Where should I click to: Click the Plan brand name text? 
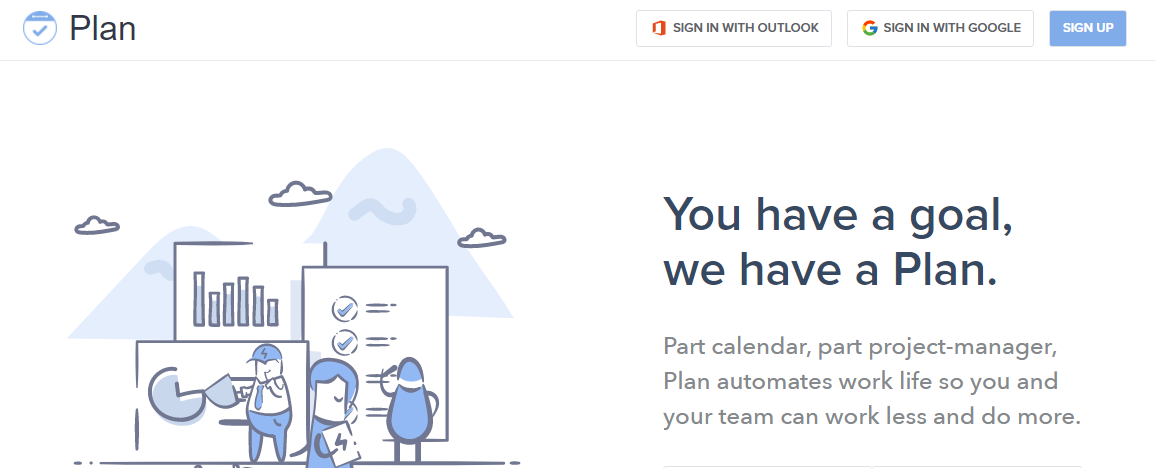[x=102, y=29]
